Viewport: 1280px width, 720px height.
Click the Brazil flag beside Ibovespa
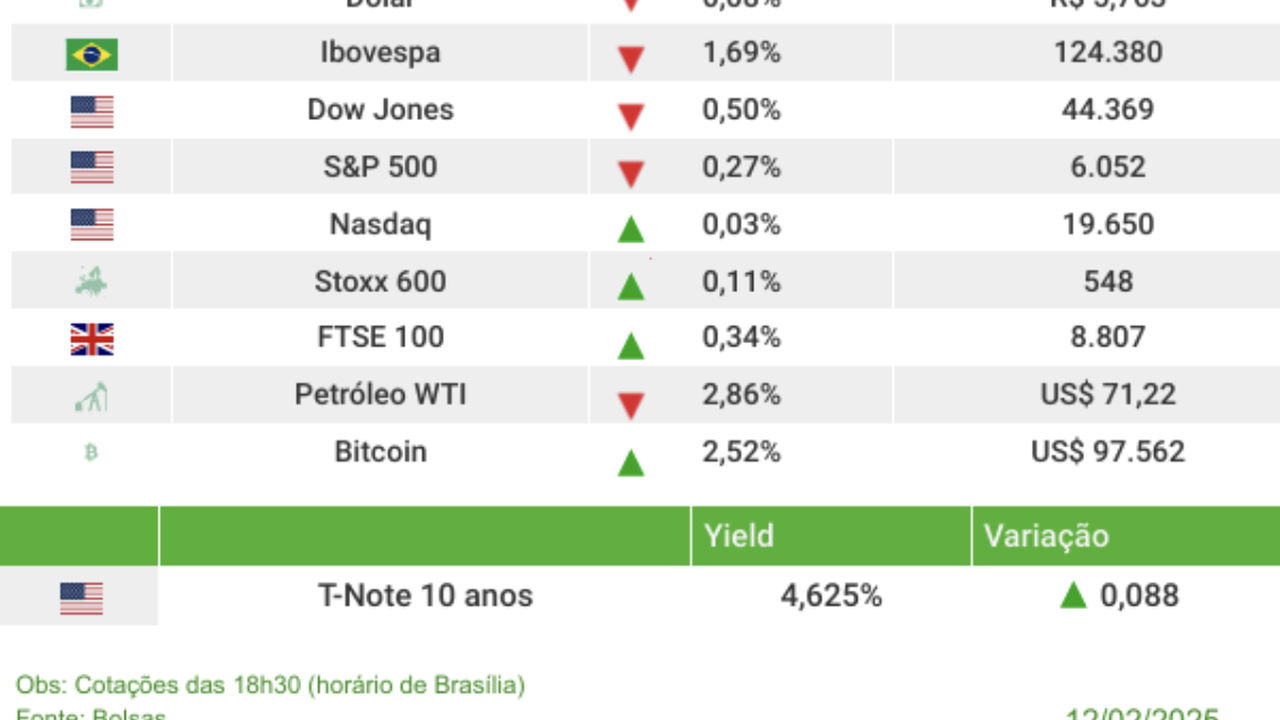tap(92, 54)
